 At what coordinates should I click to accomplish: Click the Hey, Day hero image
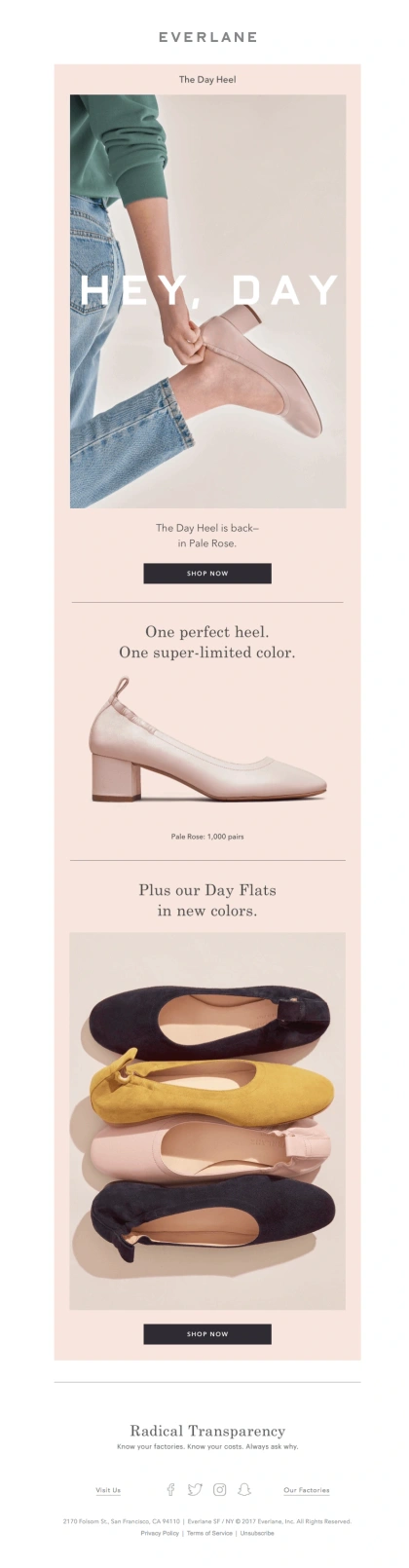pos(208,301)
